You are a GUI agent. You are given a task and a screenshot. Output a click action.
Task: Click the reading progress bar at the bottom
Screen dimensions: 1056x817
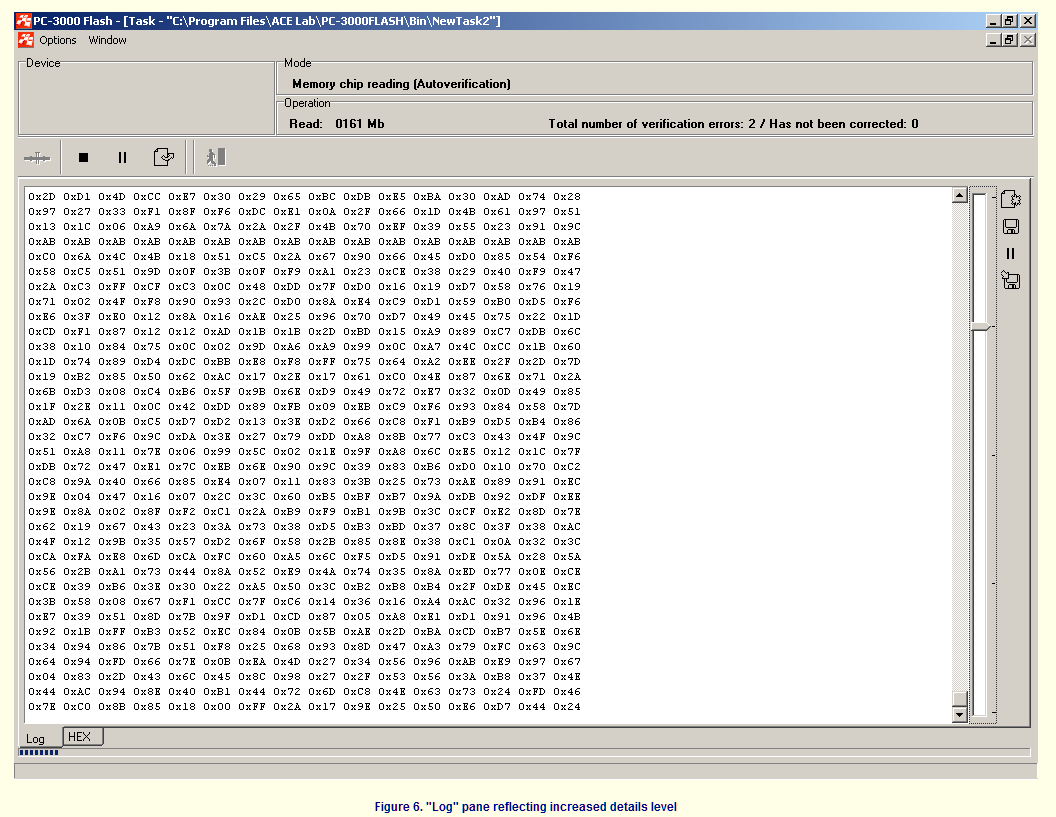coord(525,752)
